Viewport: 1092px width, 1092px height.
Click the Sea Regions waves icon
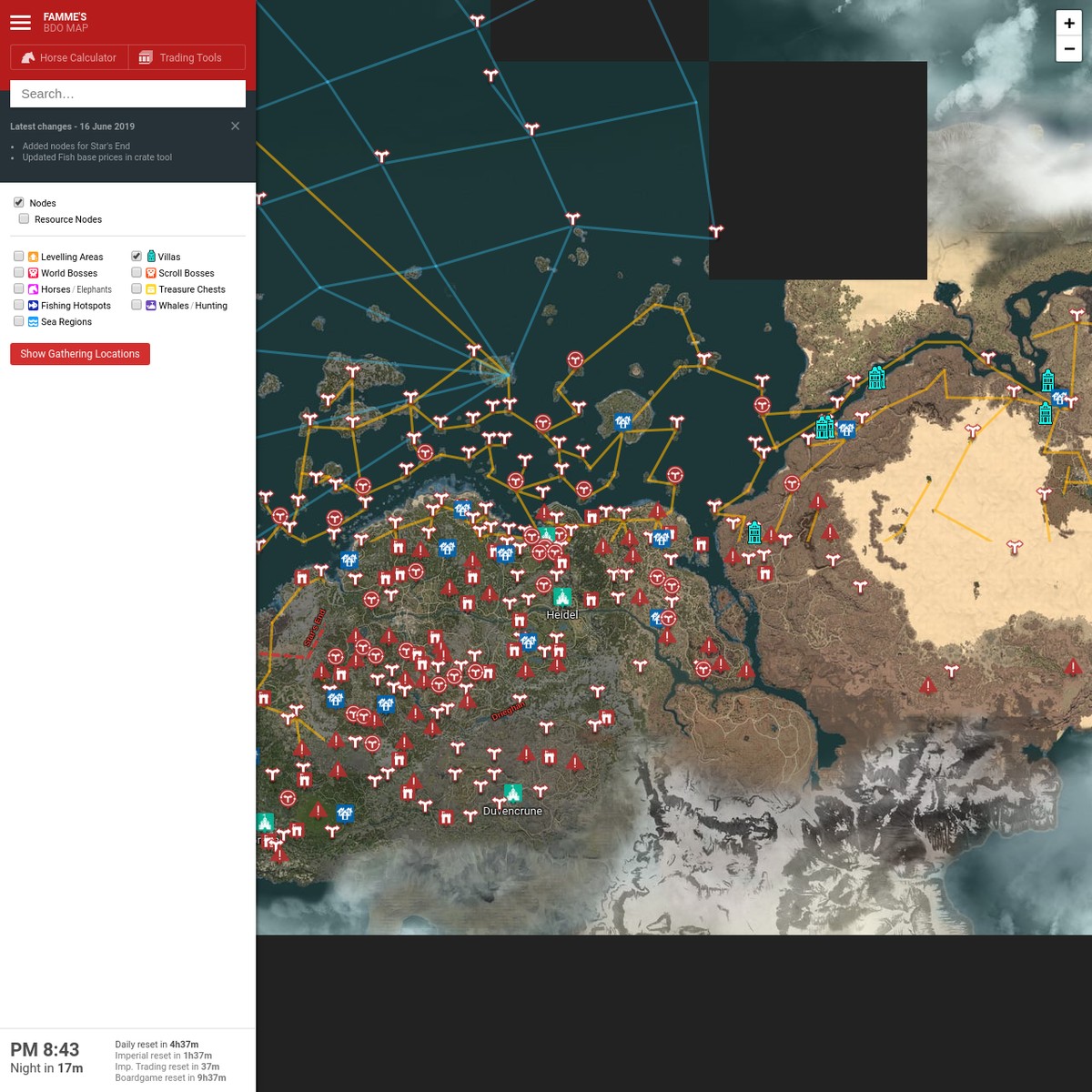33,321
